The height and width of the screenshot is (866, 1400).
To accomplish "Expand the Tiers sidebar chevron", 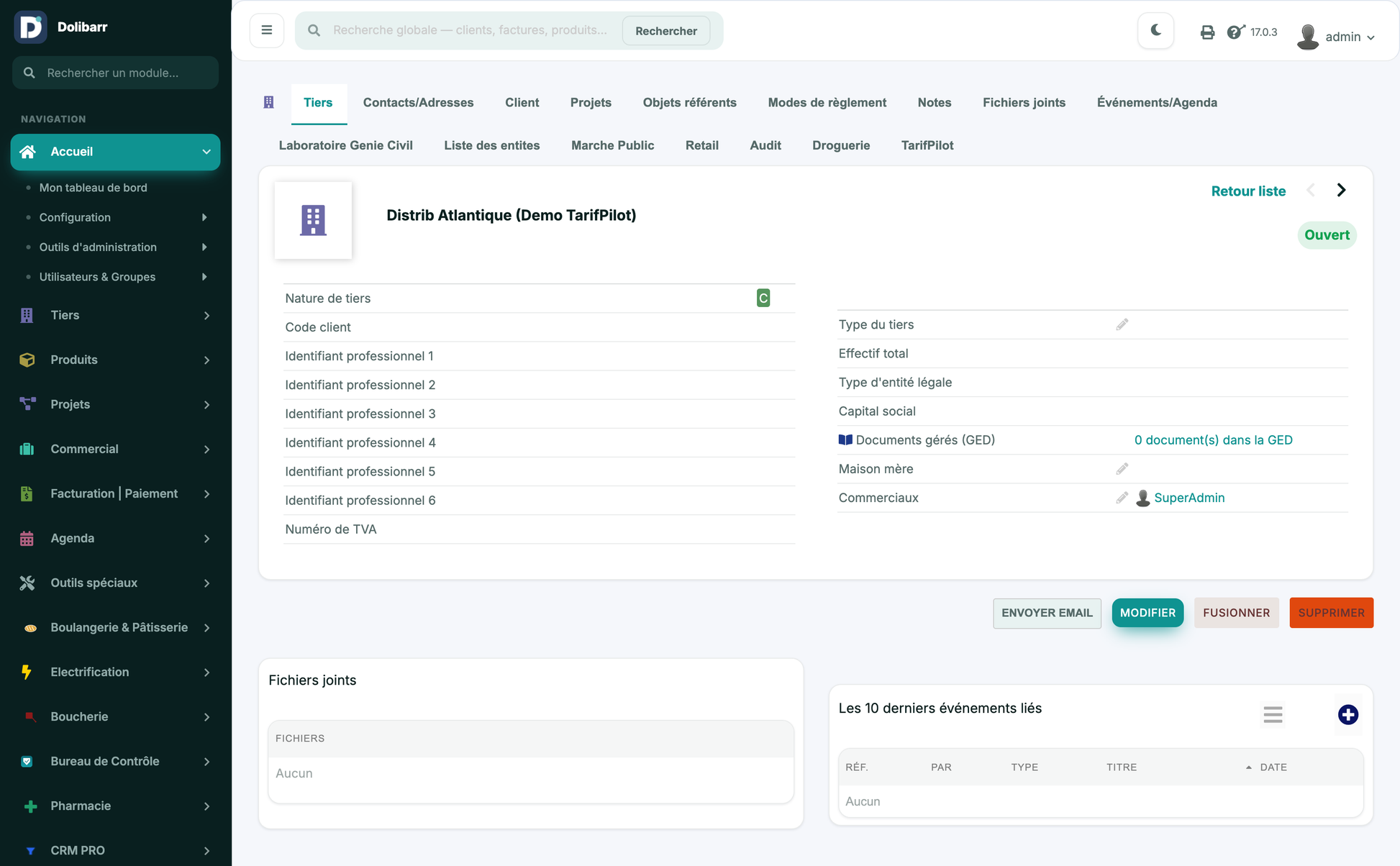I will point(206,315).
